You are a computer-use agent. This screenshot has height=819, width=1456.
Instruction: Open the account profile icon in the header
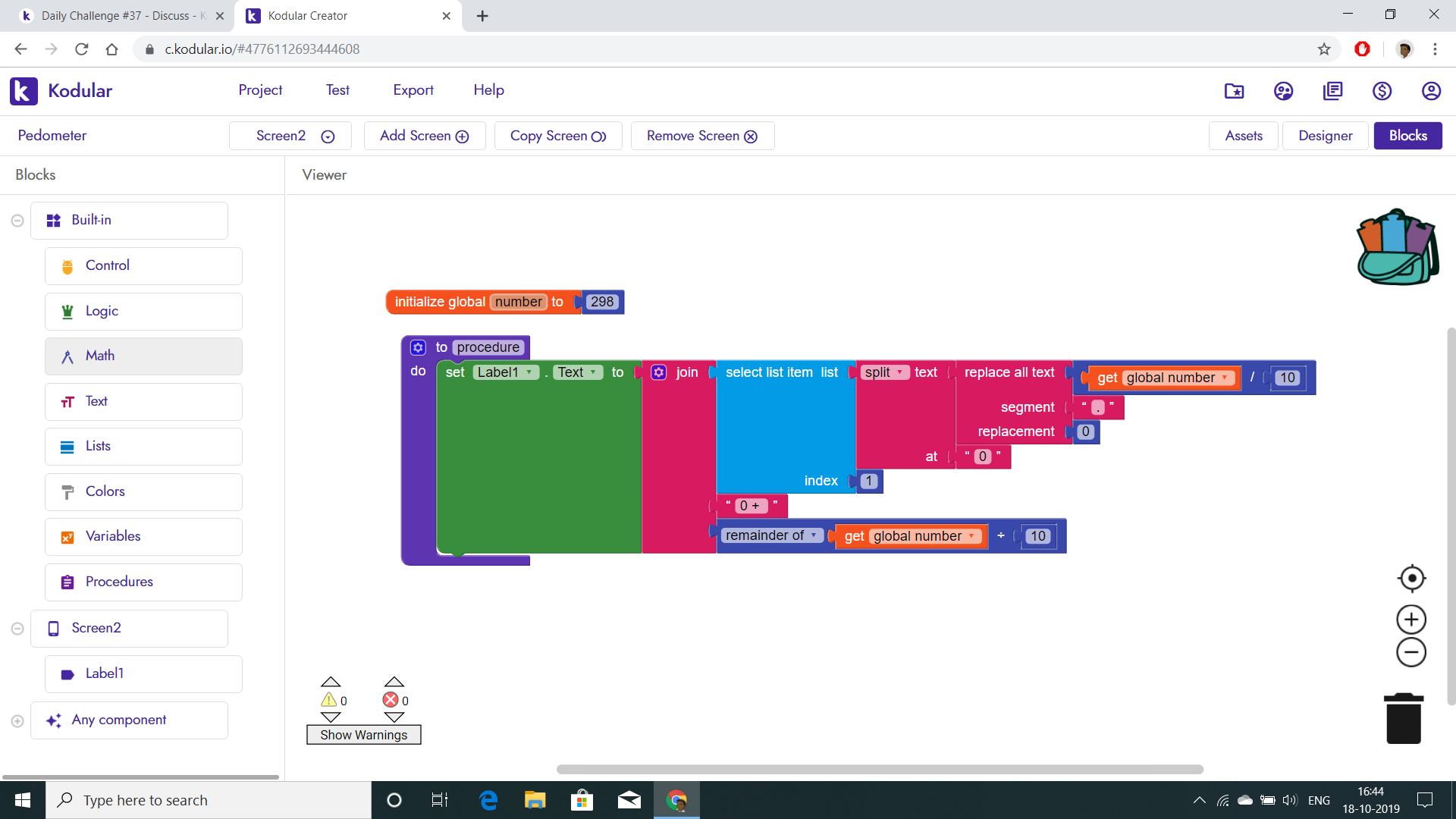click(1430, 91)
